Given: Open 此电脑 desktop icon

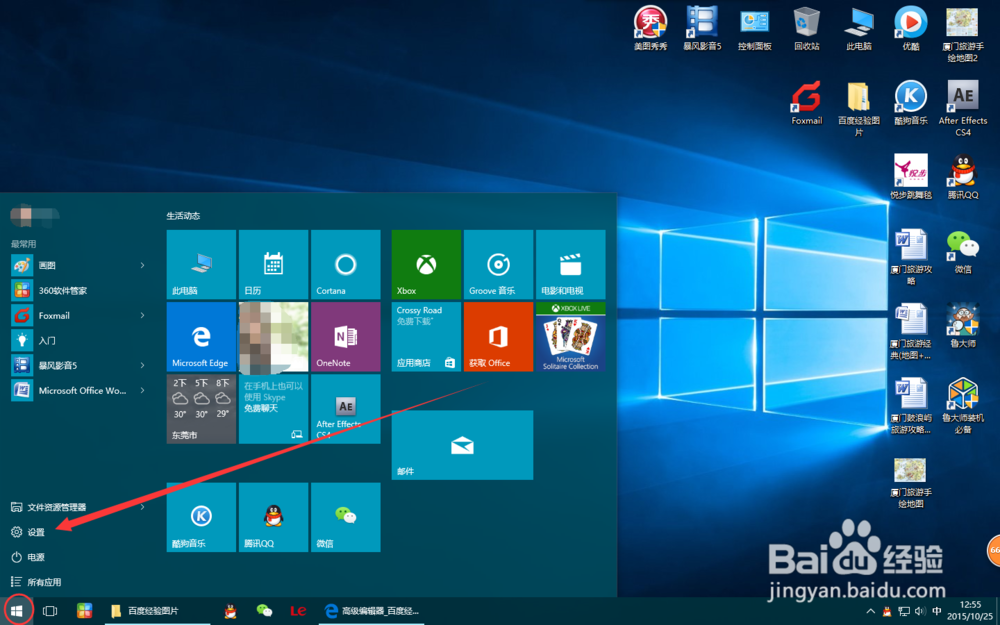Looking at the screenshot, I should [x=859, y=28].
